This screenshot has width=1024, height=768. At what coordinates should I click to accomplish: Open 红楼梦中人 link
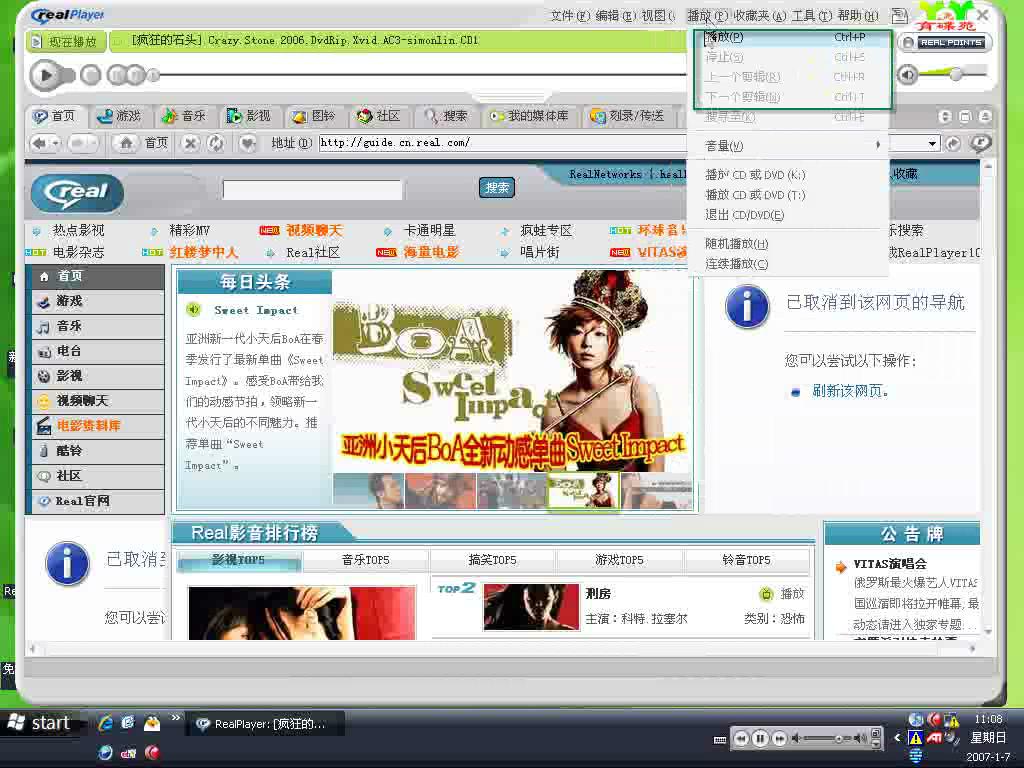(203, 252)
